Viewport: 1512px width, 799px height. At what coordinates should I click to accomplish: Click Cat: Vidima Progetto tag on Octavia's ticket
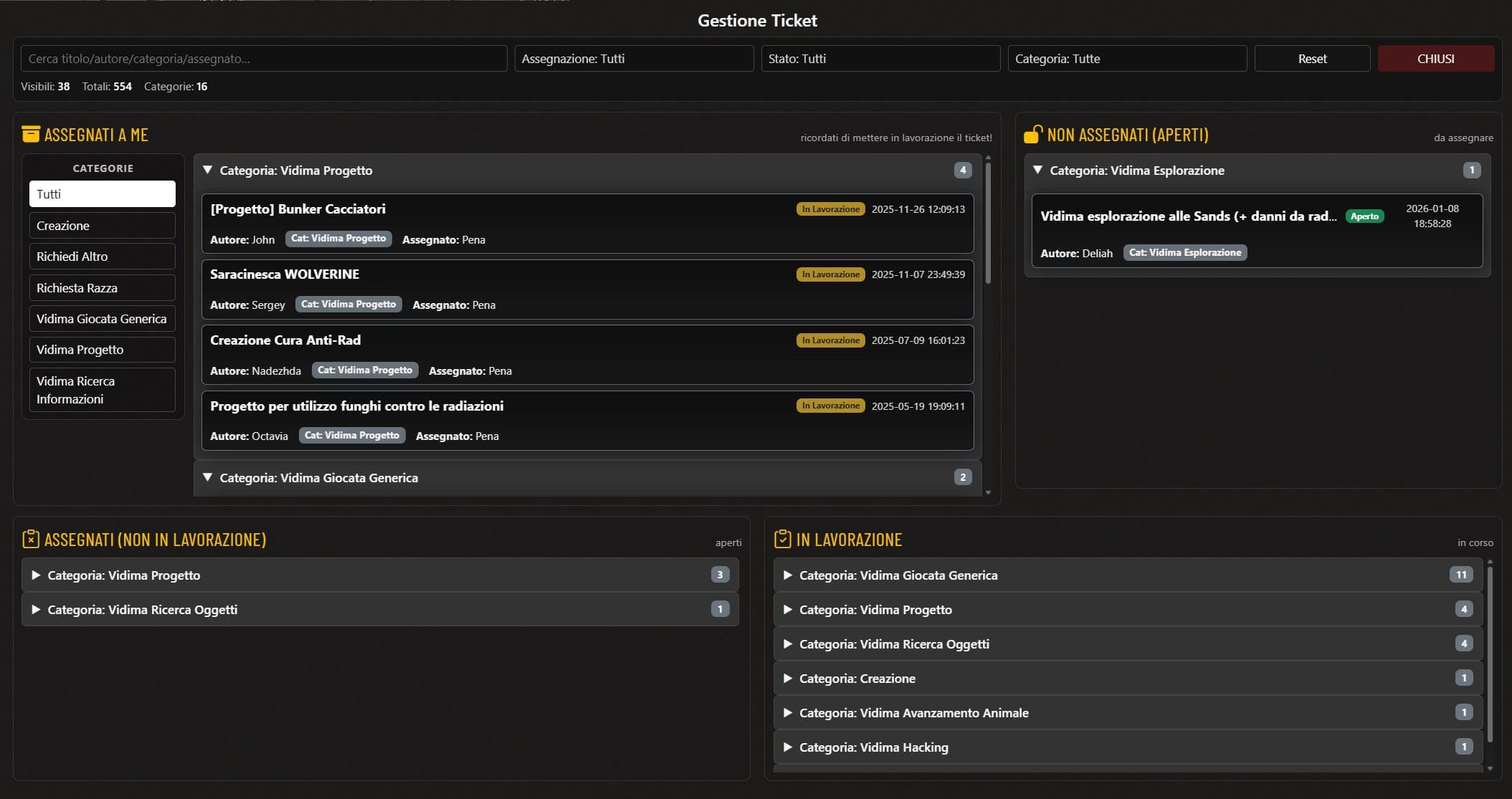(352, 436)
